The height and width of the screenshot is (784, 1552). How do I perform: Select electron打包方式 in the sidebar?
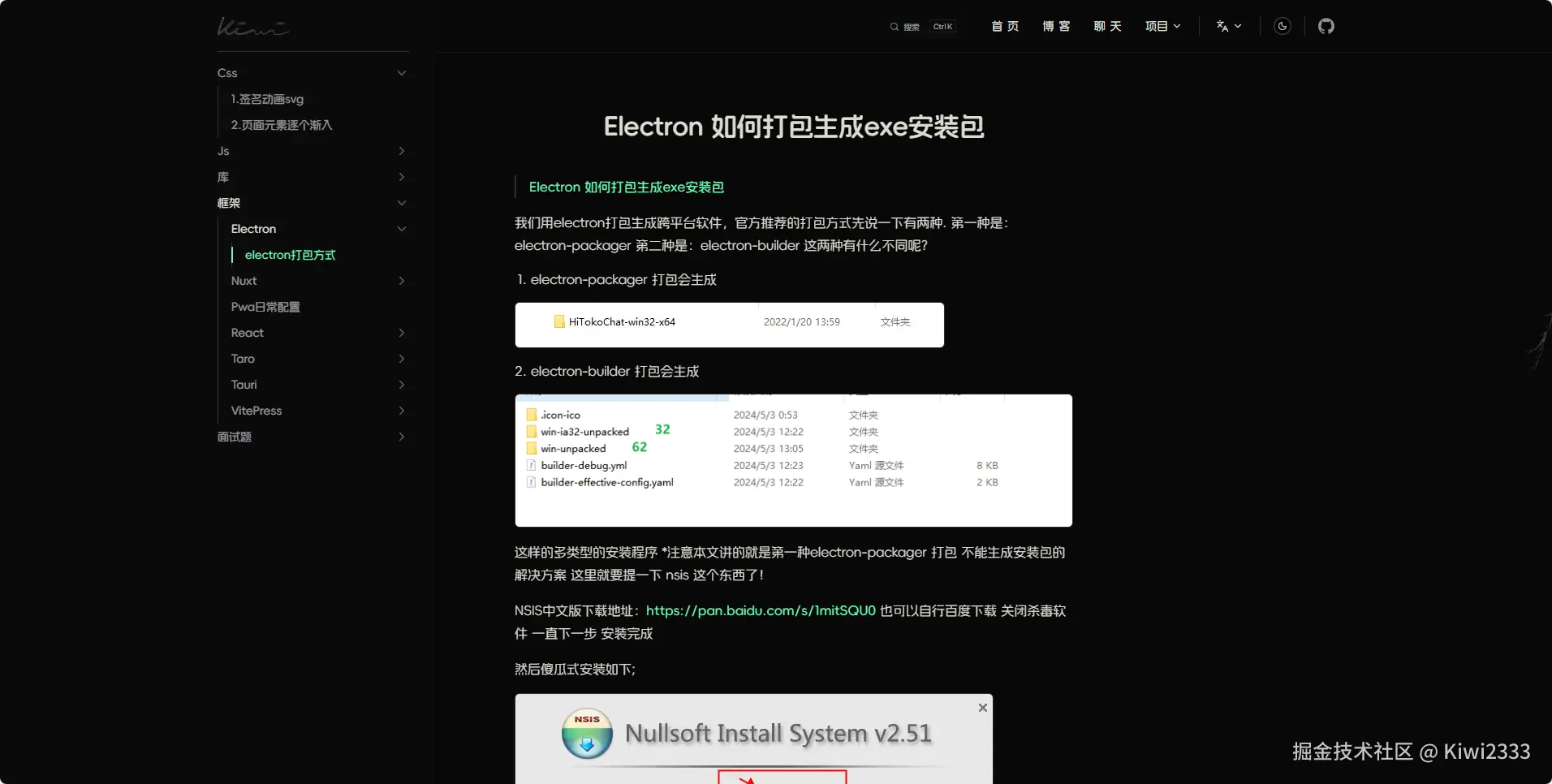291,255
